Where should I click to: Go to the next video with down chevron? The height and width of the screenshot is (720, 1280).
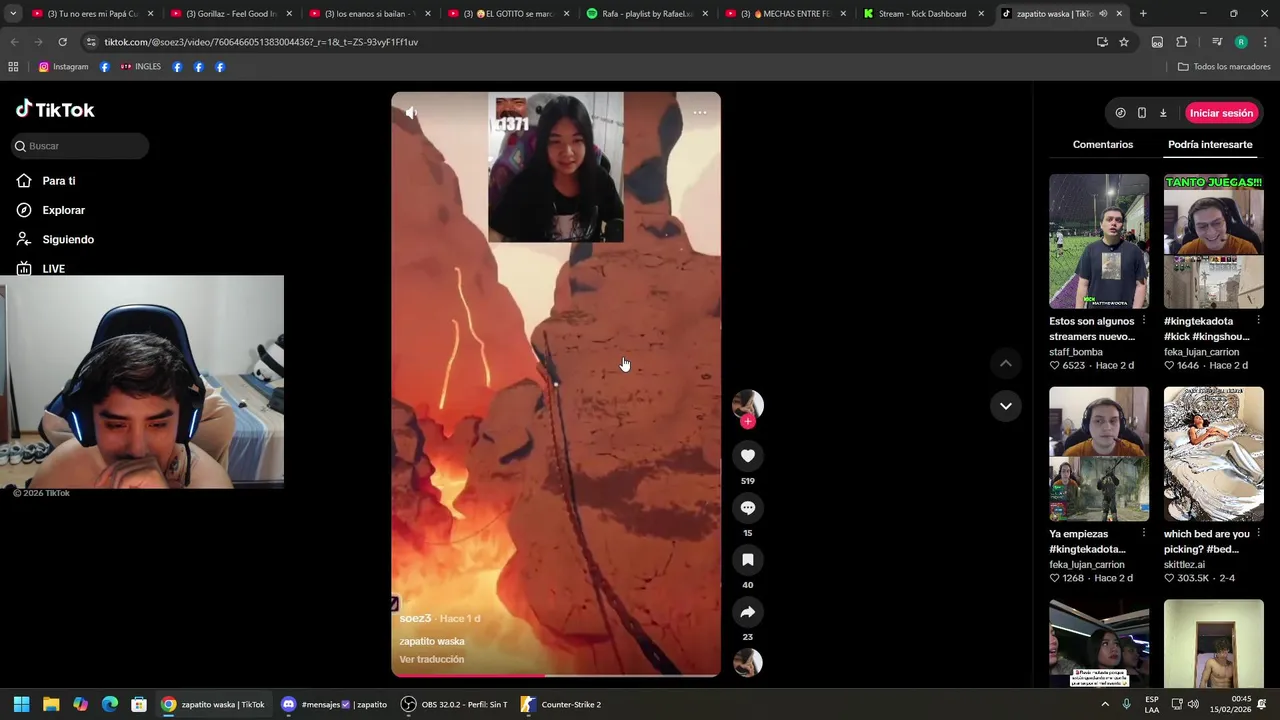(1005, 406)
